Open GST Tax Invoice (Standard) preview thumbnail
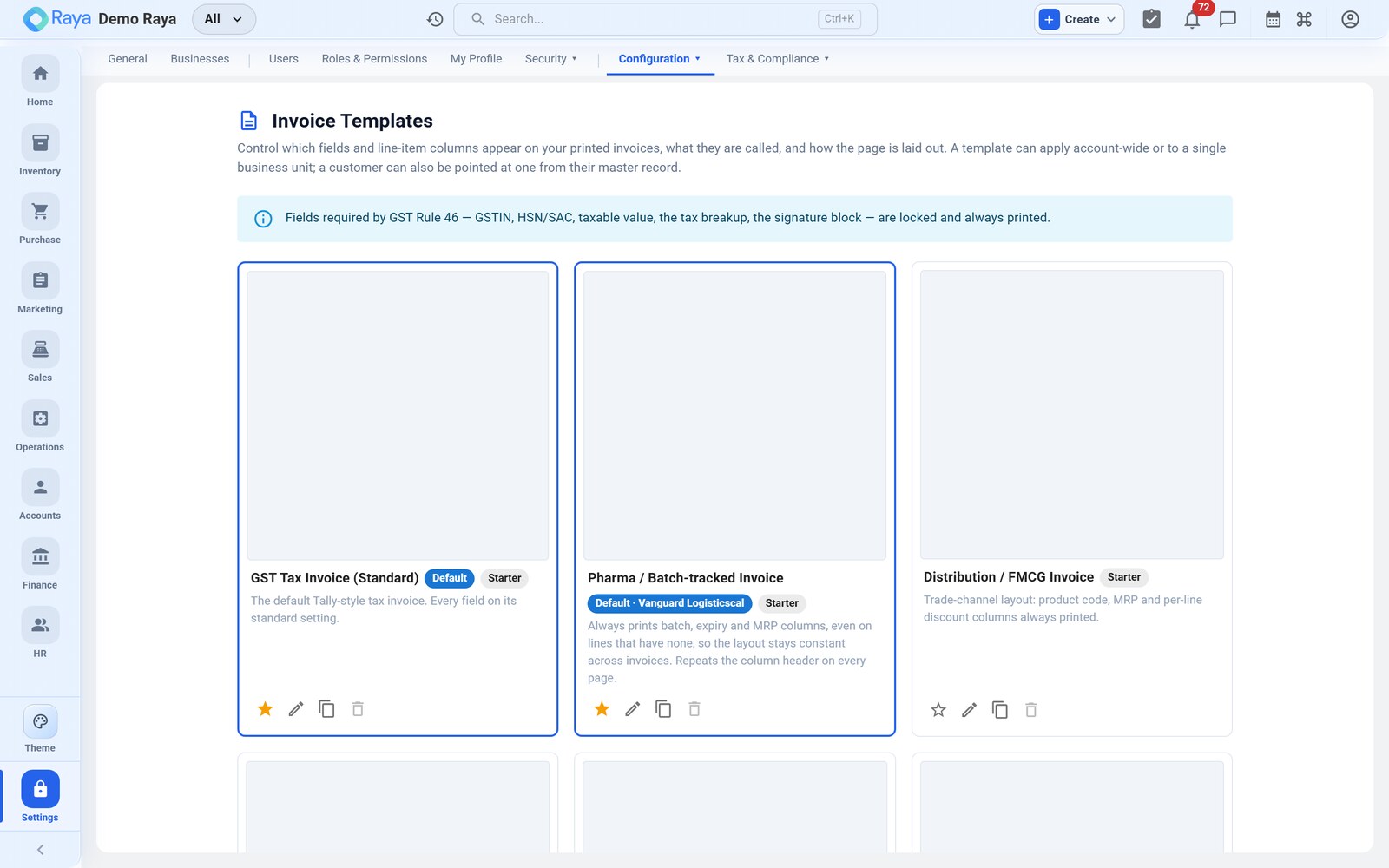The height and width of the screenshot is (868, 1389). tap(398, 415)
